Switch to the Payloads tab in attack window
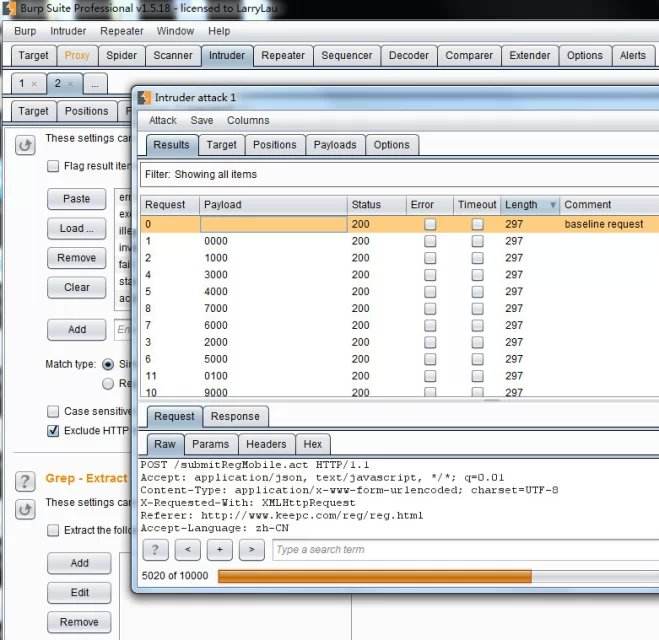Screen dimensions: 659x640 [x=335, y=145]
